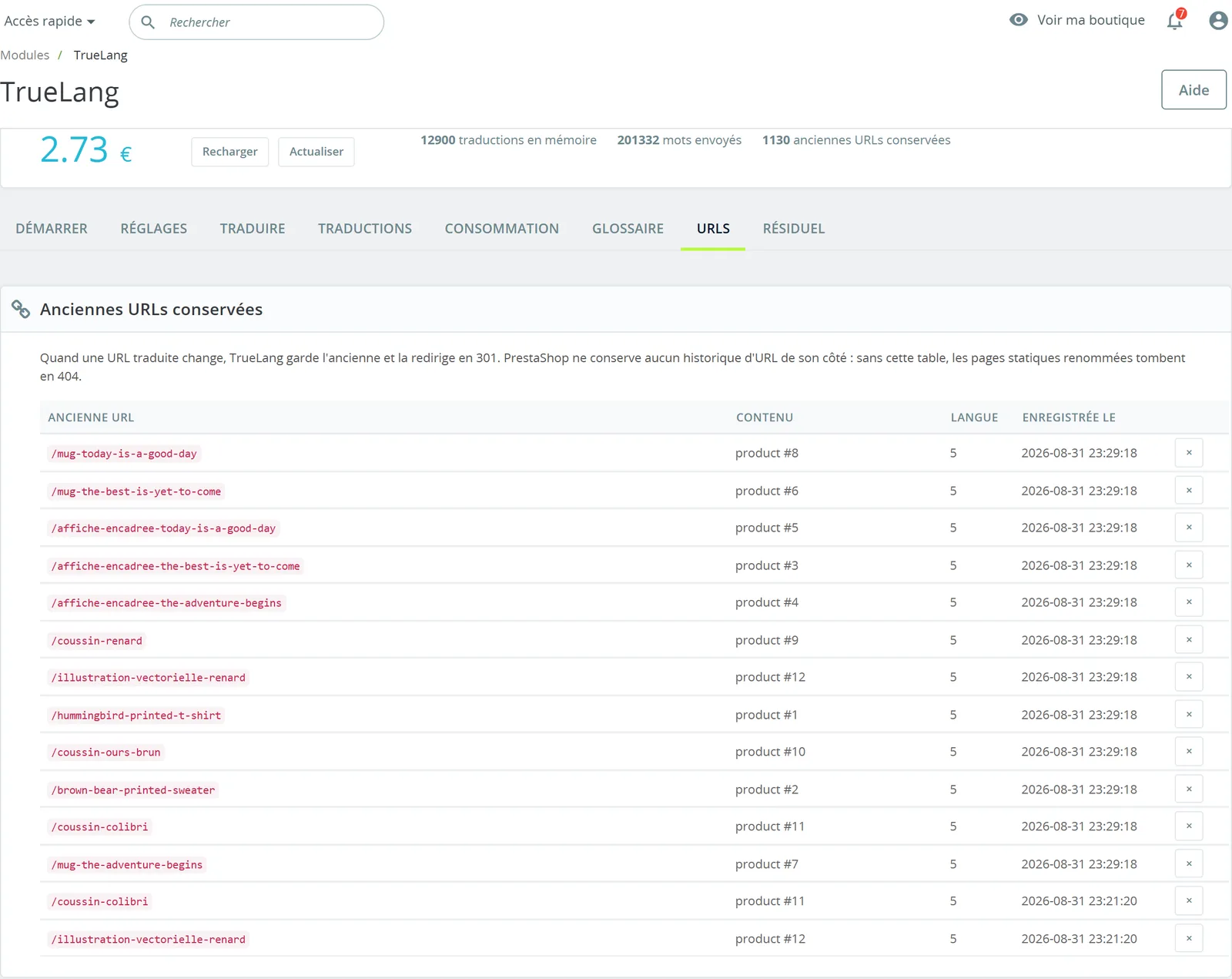This screenshot has height=979, width=1232.
Task: Remove the /brown-bear-printed-sweater entry
Action: point(1189,790)
